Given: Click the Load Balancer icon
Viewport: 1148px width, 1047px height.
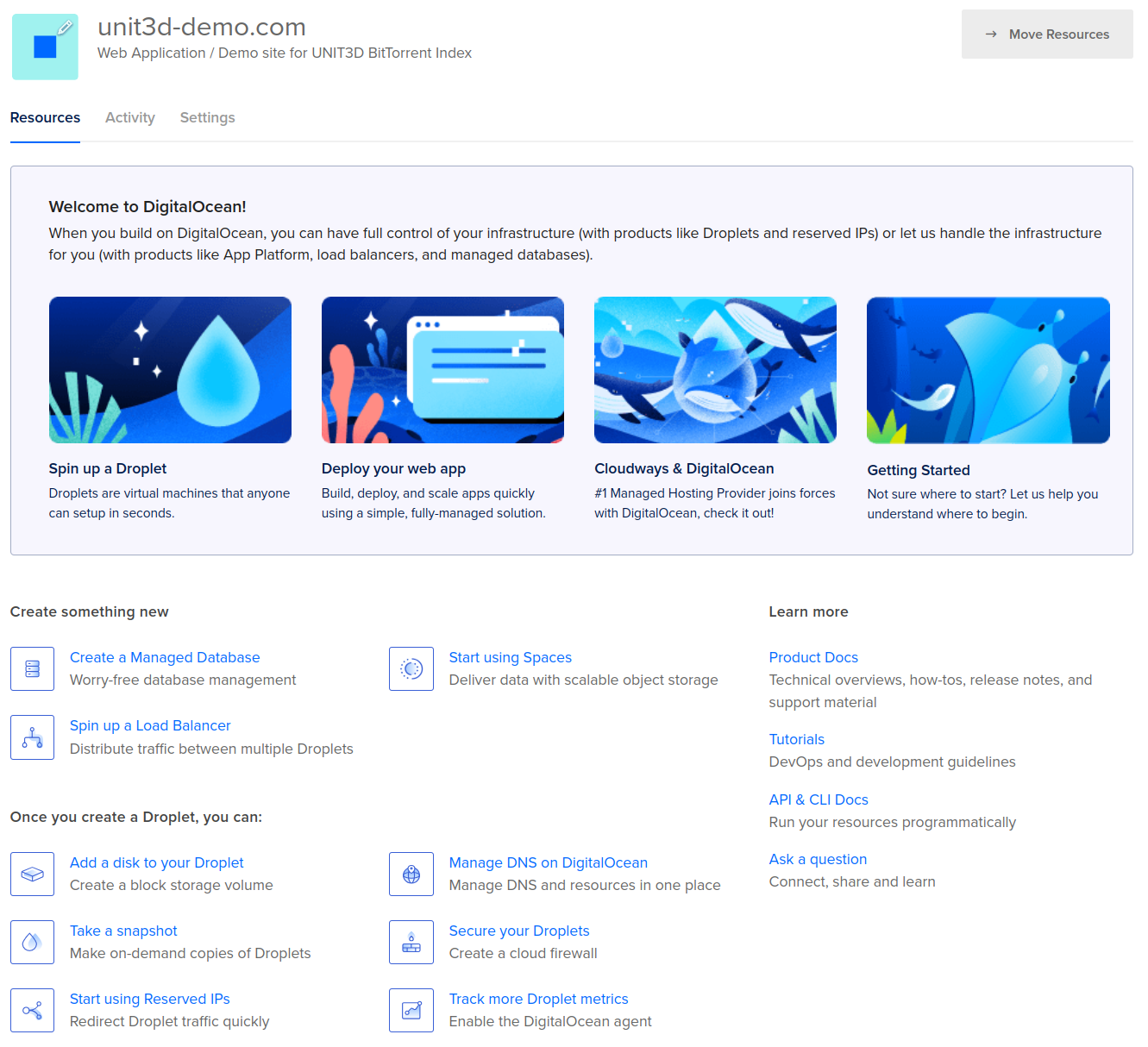Looking at the screenshot, I should point(33,737).
